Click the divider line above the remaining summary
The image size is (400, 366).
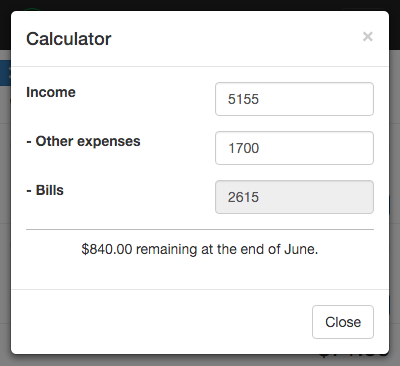pos(200,229)
